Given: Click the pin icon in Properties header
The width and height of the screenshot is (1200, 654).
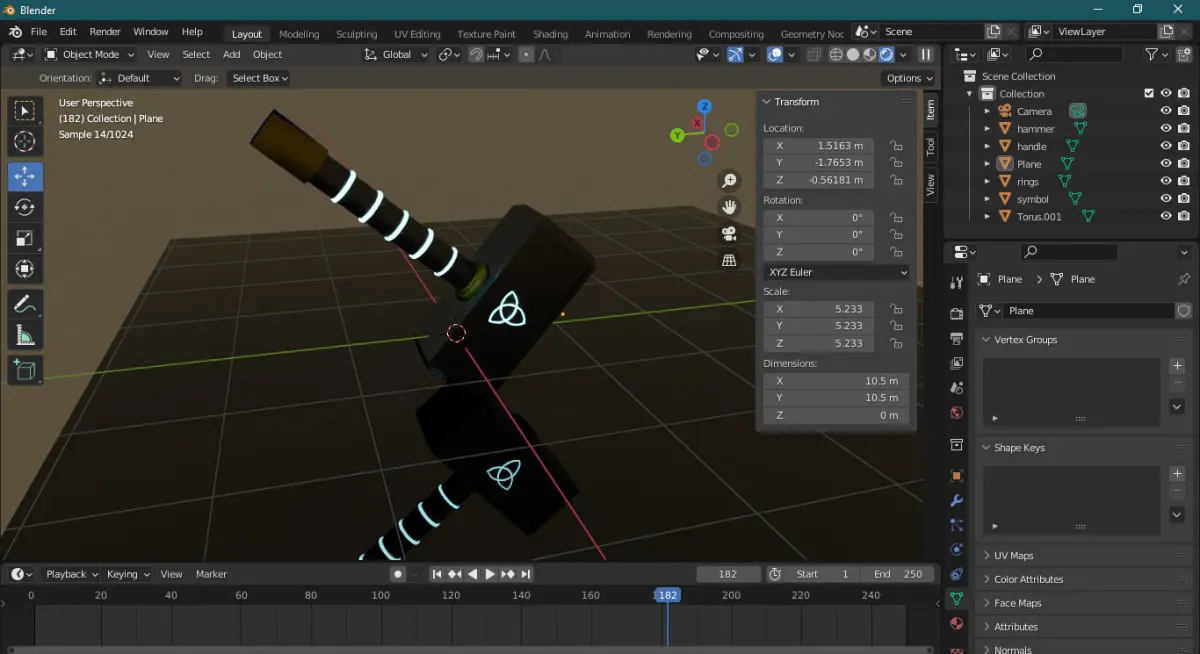Looking at the screenshot, I should pos(1184,279).
